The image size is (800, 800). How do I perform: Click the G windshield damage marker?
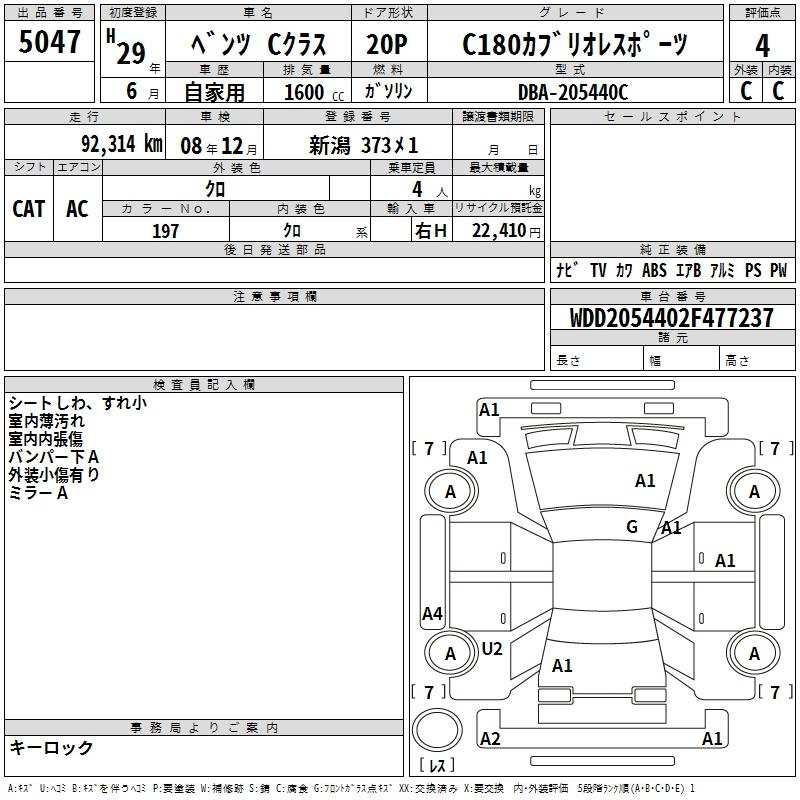(632, 527)
